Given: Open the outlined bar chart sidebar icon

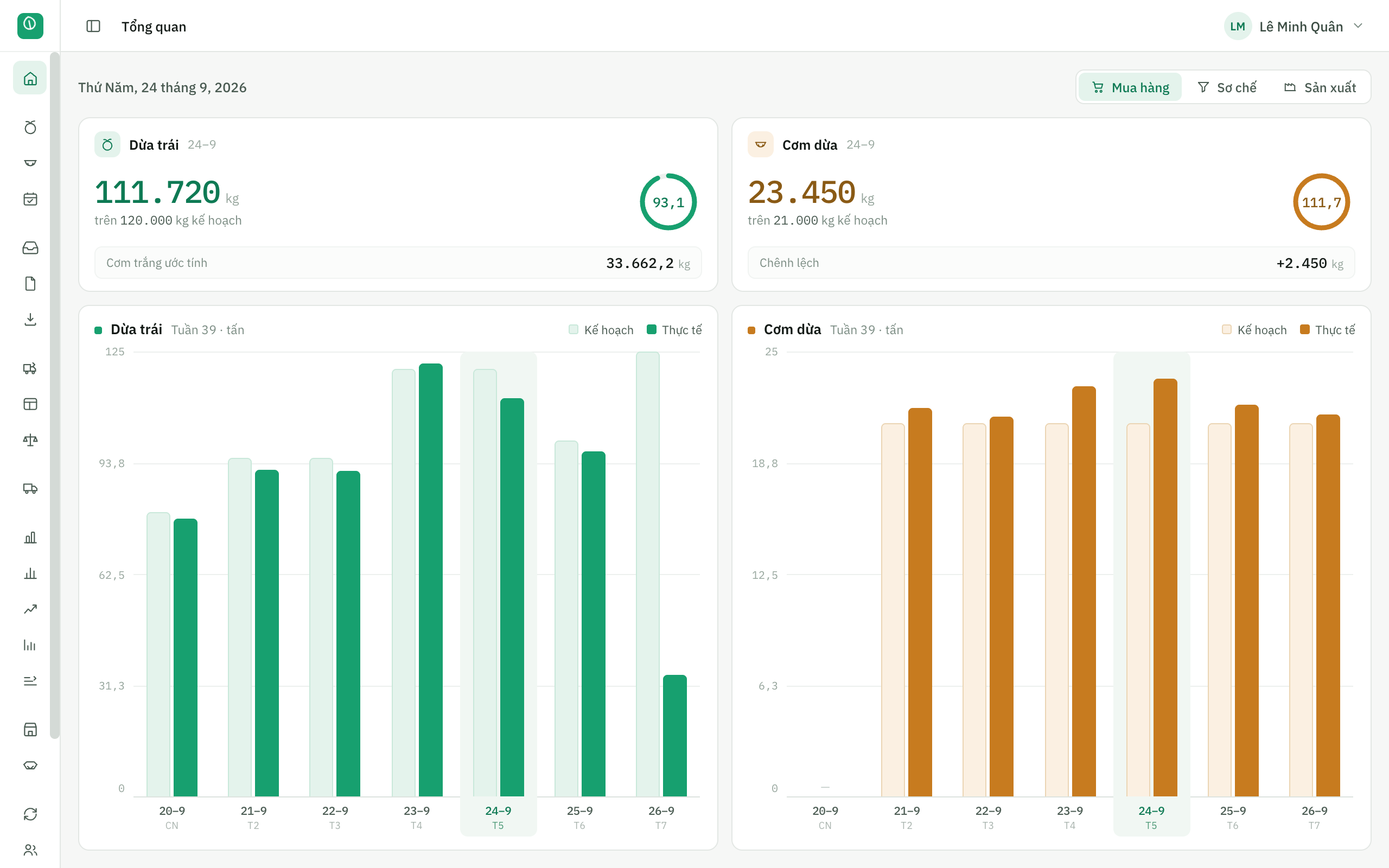Looking at the screenshot, I should (x=30, y=537).
